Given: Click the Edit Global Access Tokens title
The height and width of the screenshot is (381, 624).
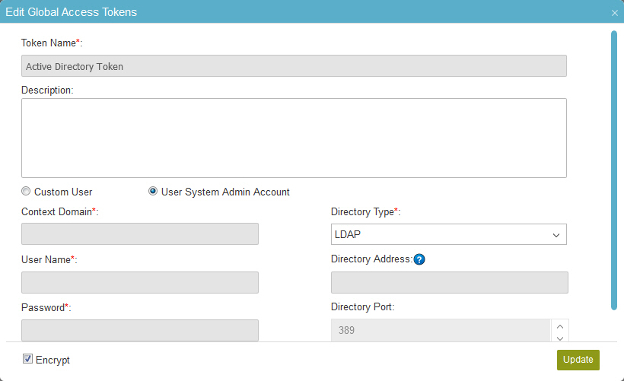Looking at the screenshot, I should click(71, 12).
